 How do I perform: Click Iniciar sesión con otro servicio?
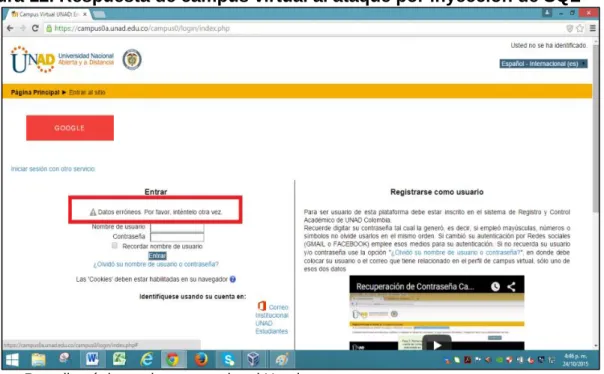click(x=53, y=169)
